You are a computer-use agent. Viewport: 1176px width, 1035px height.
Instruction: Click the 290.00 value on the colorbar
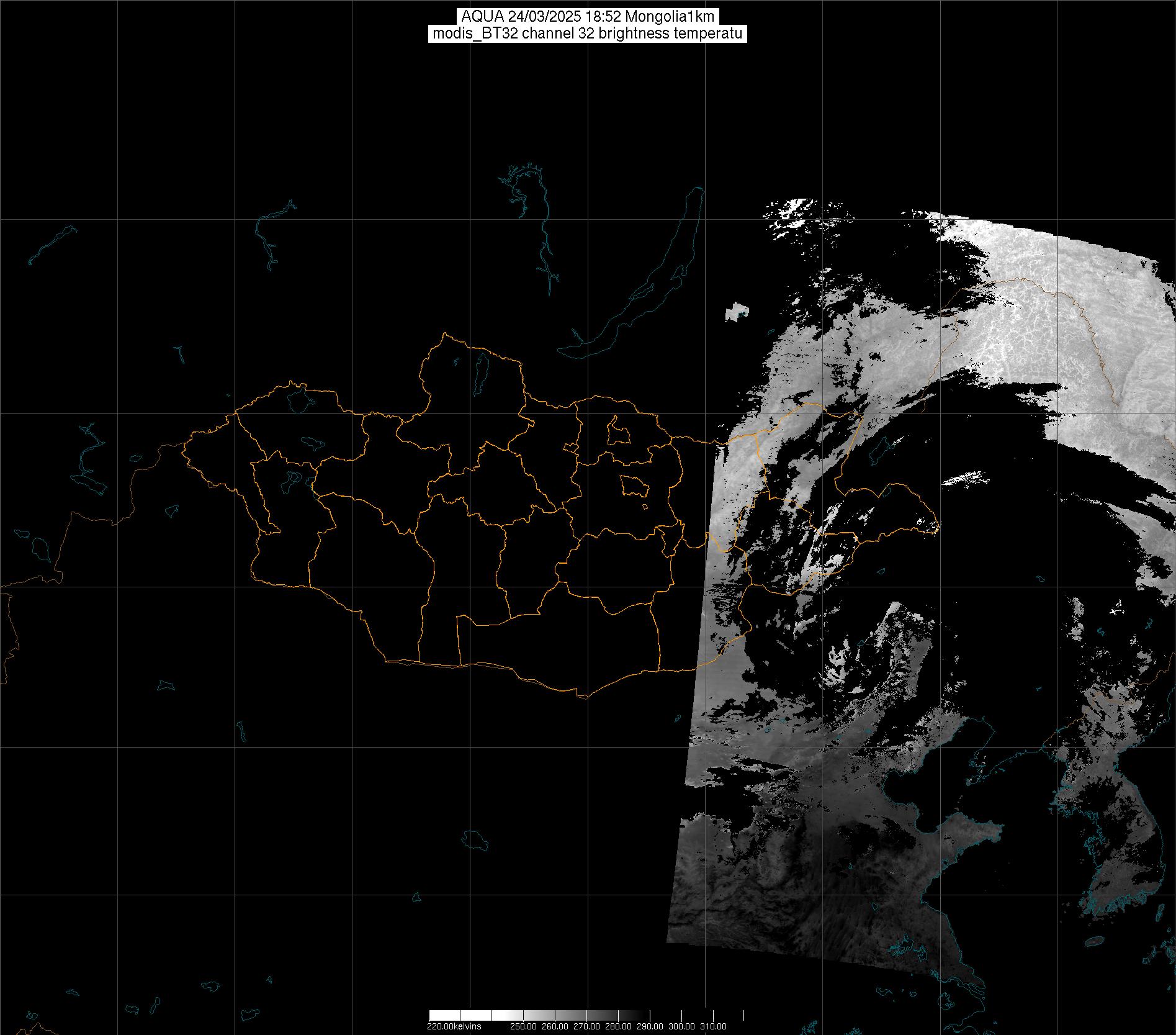(650, 1026)
